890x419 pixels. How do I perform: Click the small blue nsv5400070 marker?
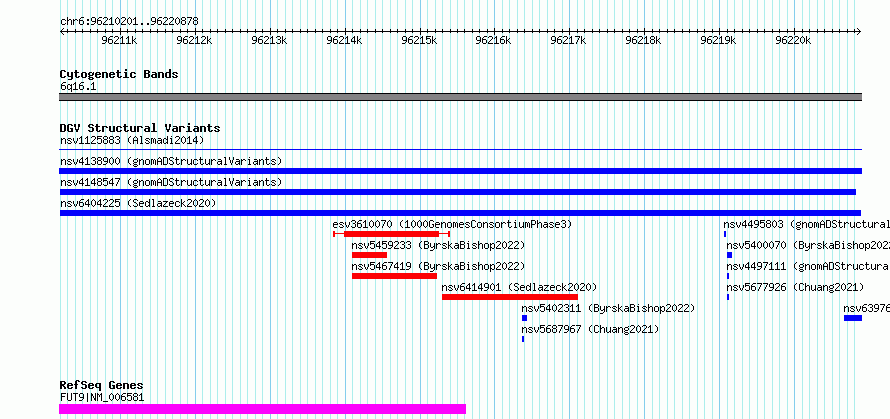pos(730,255)
